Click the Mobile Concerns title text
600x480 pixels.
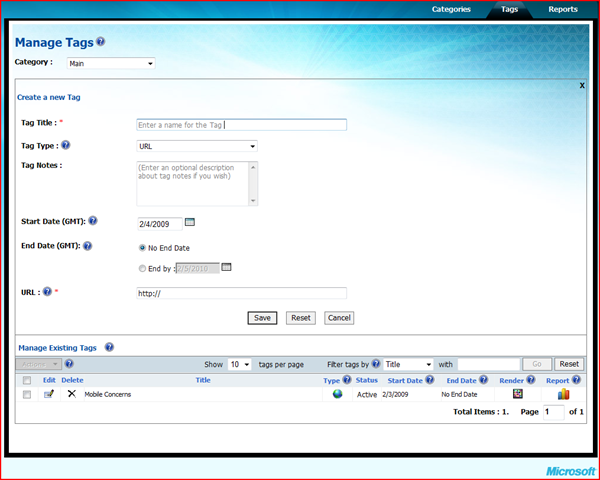coord(108,394)
